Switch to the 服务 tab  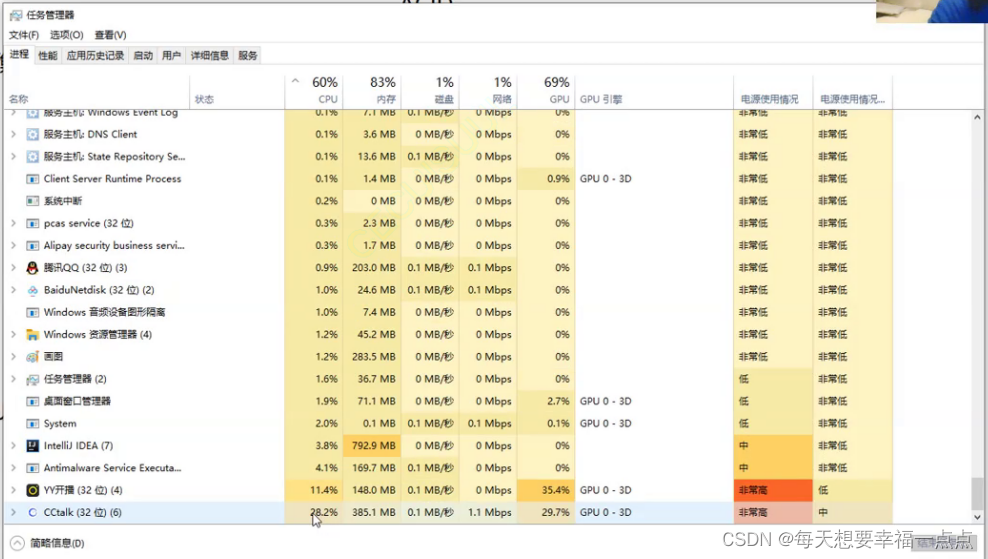[x=248, y=55]
